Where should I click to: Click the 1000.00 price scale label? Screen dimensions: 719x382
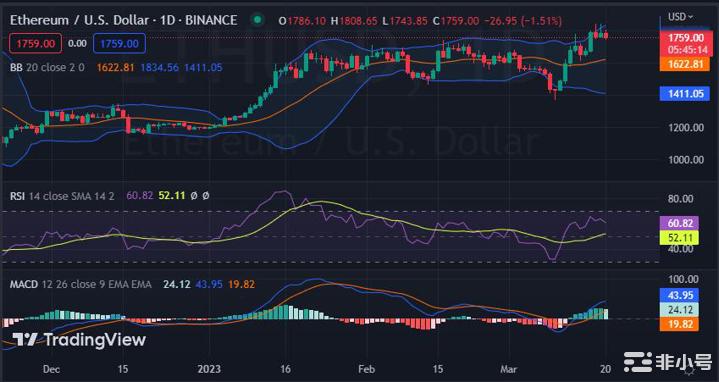click(x=686, y=160)
